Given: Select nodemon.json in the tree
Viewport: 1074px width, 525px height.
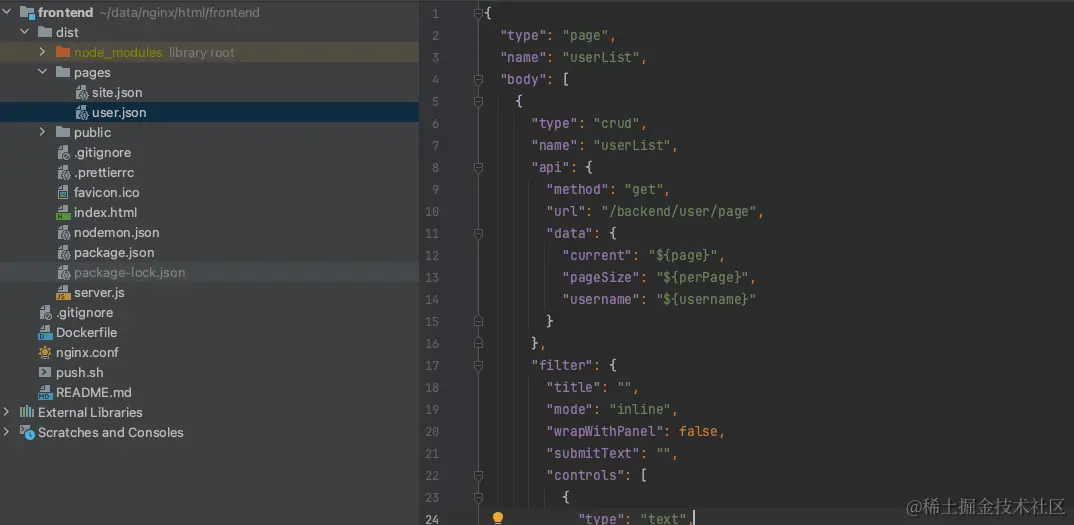Looking at the screenshot, I should pos(116,232).
